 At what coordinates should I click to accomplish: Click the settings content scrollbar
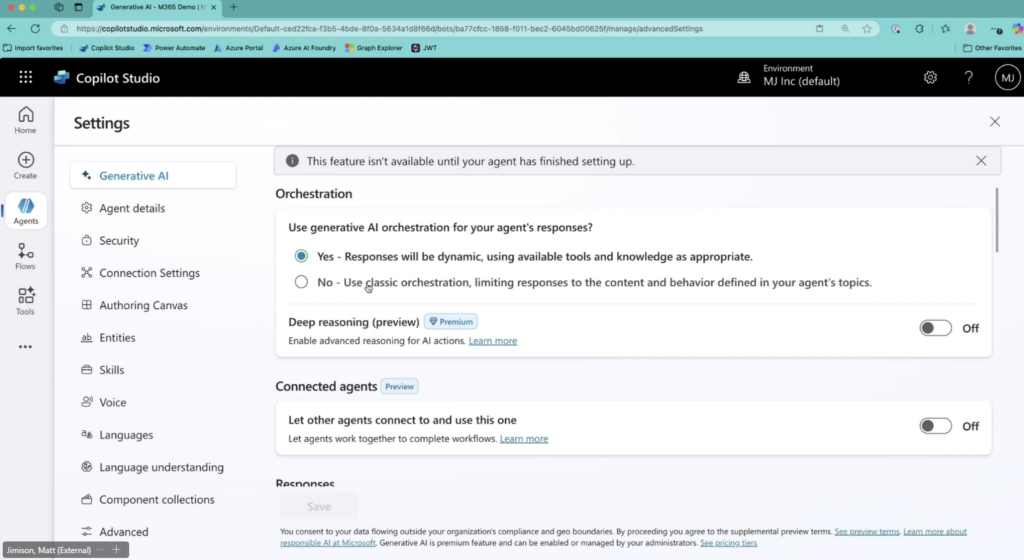[997, 219]
